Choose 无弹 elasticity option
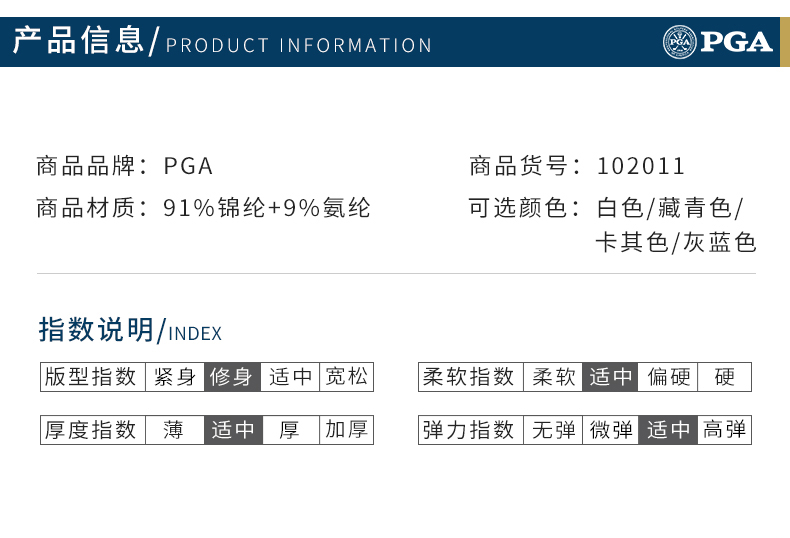The image size is (790, 538). pos(553,430)
